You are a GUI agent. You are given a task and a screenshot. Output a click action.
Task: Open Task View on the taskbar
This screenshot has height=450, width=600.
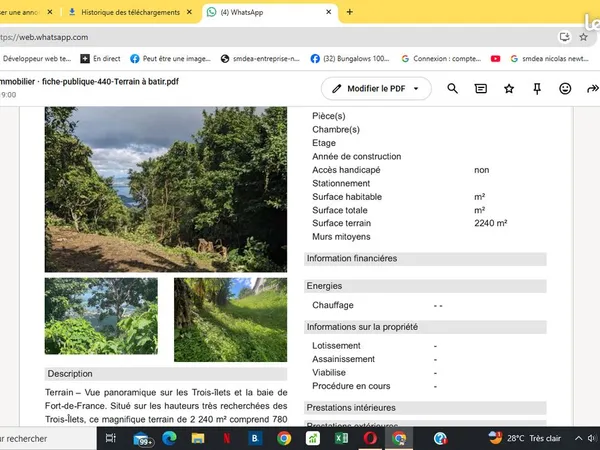111,438
